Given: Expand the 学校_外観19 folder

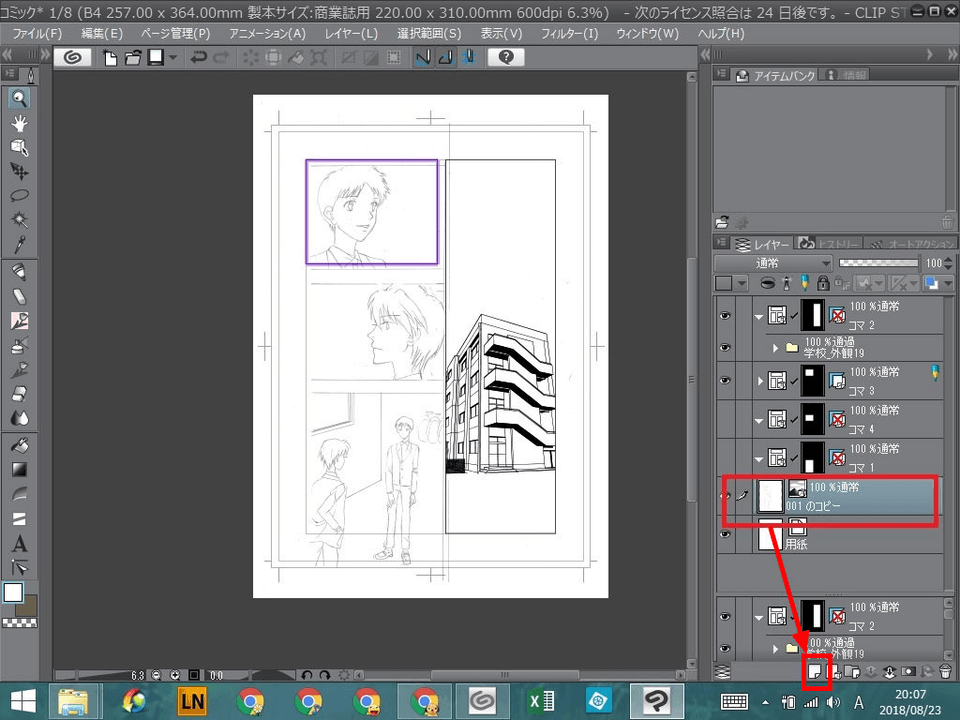Looking at the screenshot, I should click(774, 347).
